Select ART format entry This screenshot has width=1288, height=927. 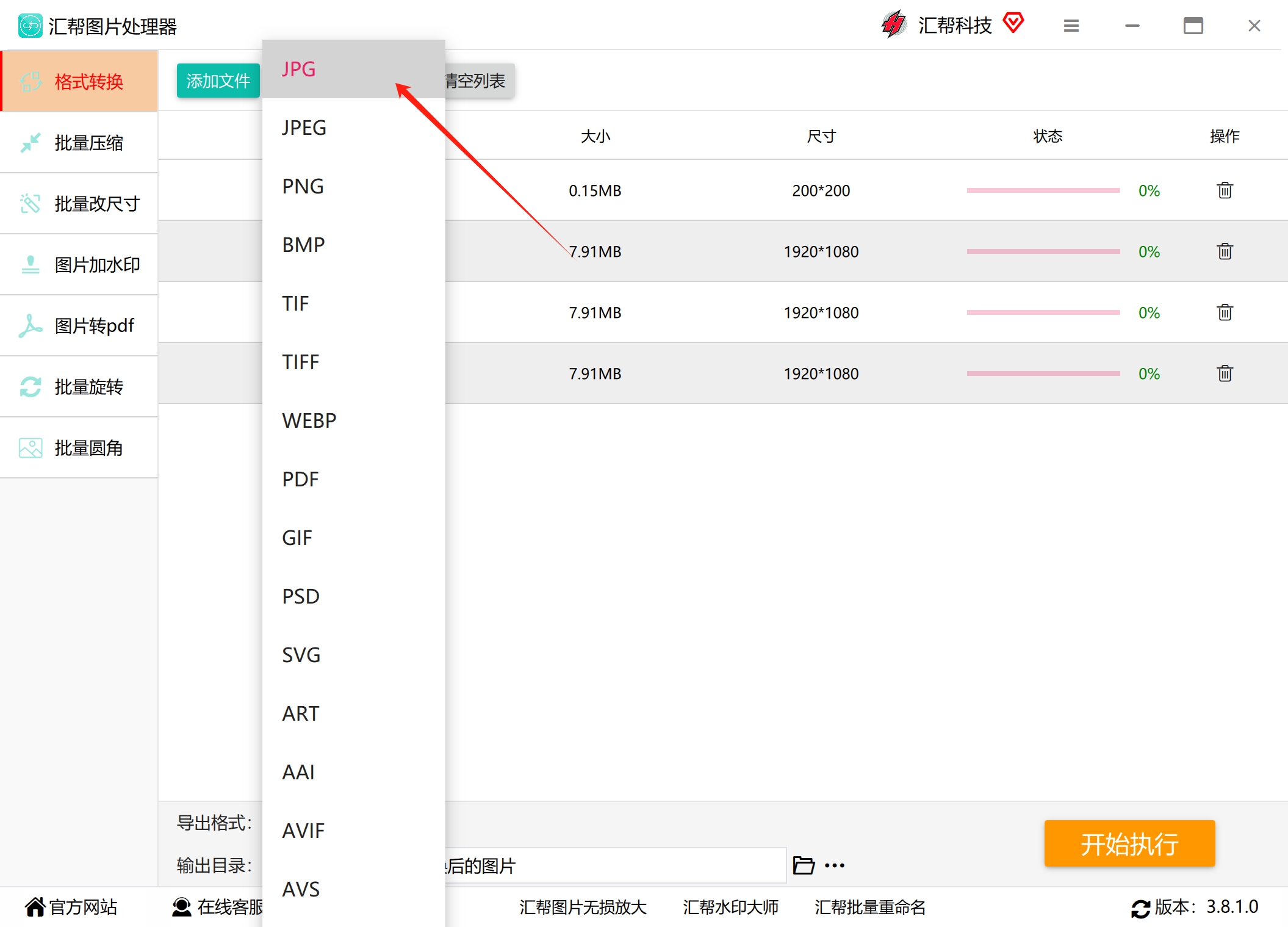click(354, 713)
